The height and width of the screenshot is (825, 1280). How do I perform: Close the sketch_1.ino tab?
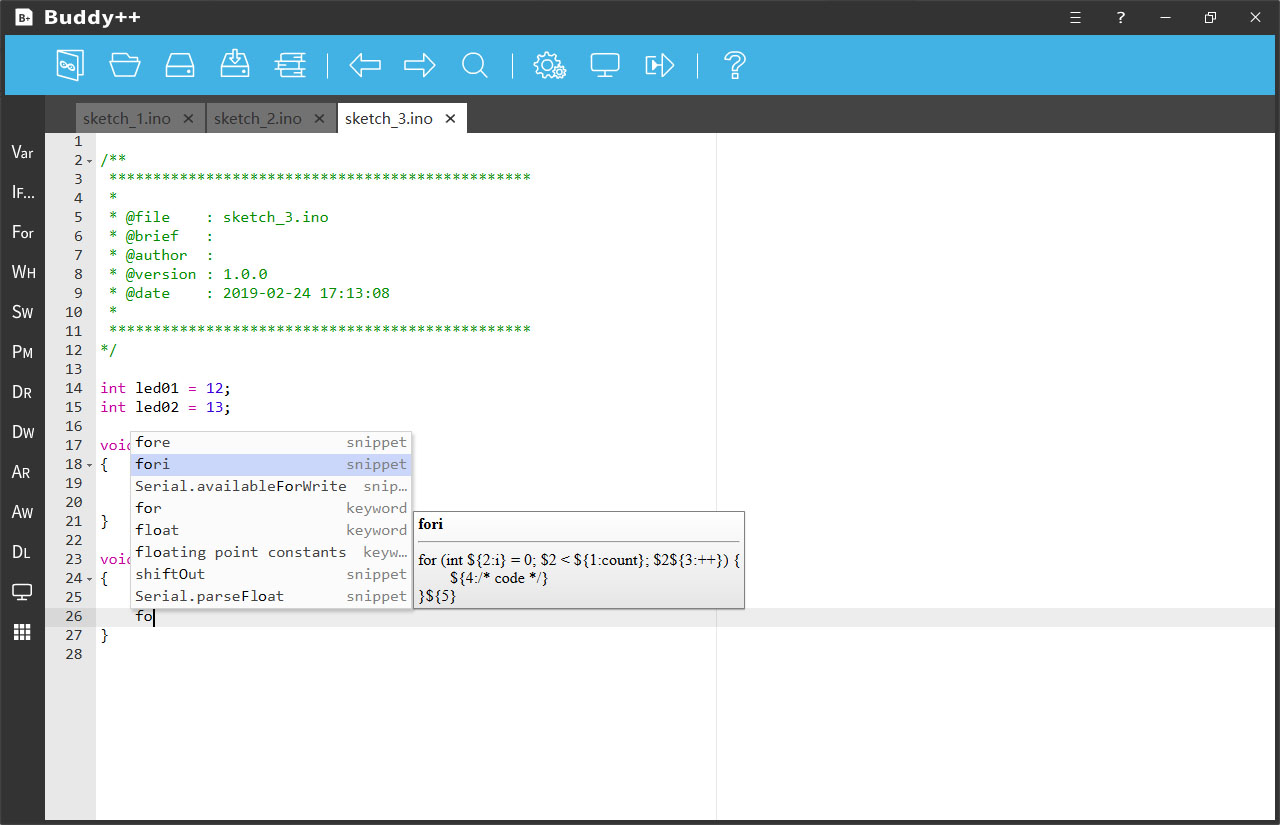pyautogui.click(x=188, y=118)
